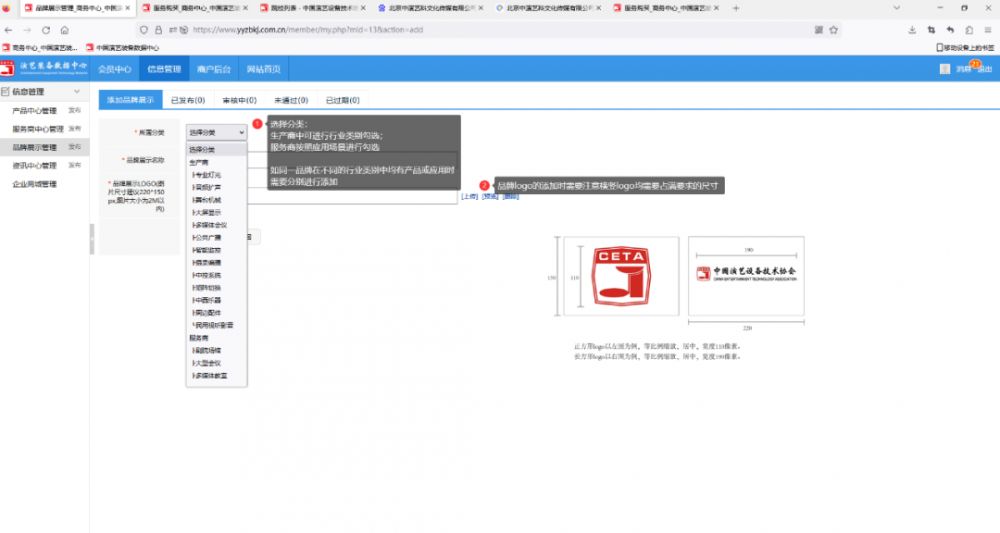Collapse sidebar using the panel handle
Screen dimensions: 1000x533
[x=92, y=239]
